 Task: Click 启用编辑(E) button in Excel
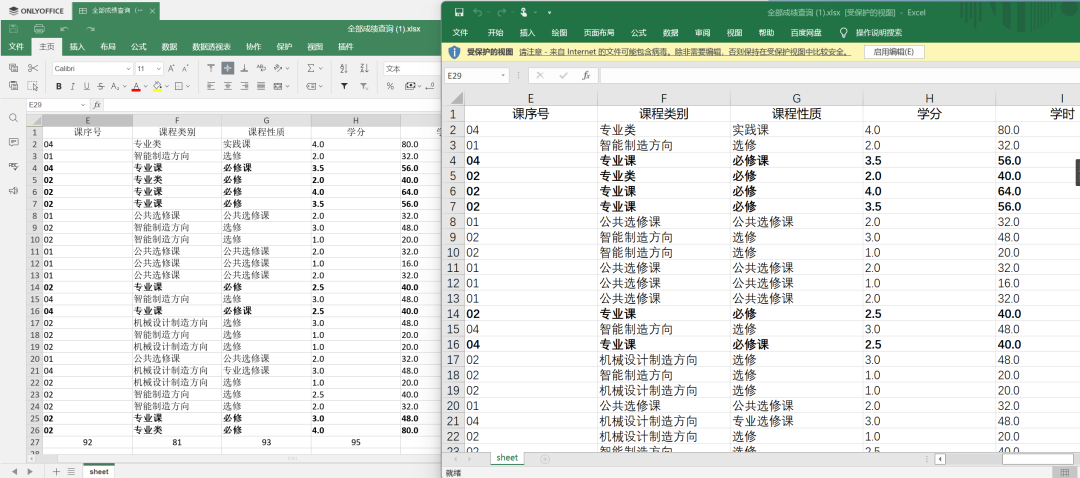(x=894, y=52)
